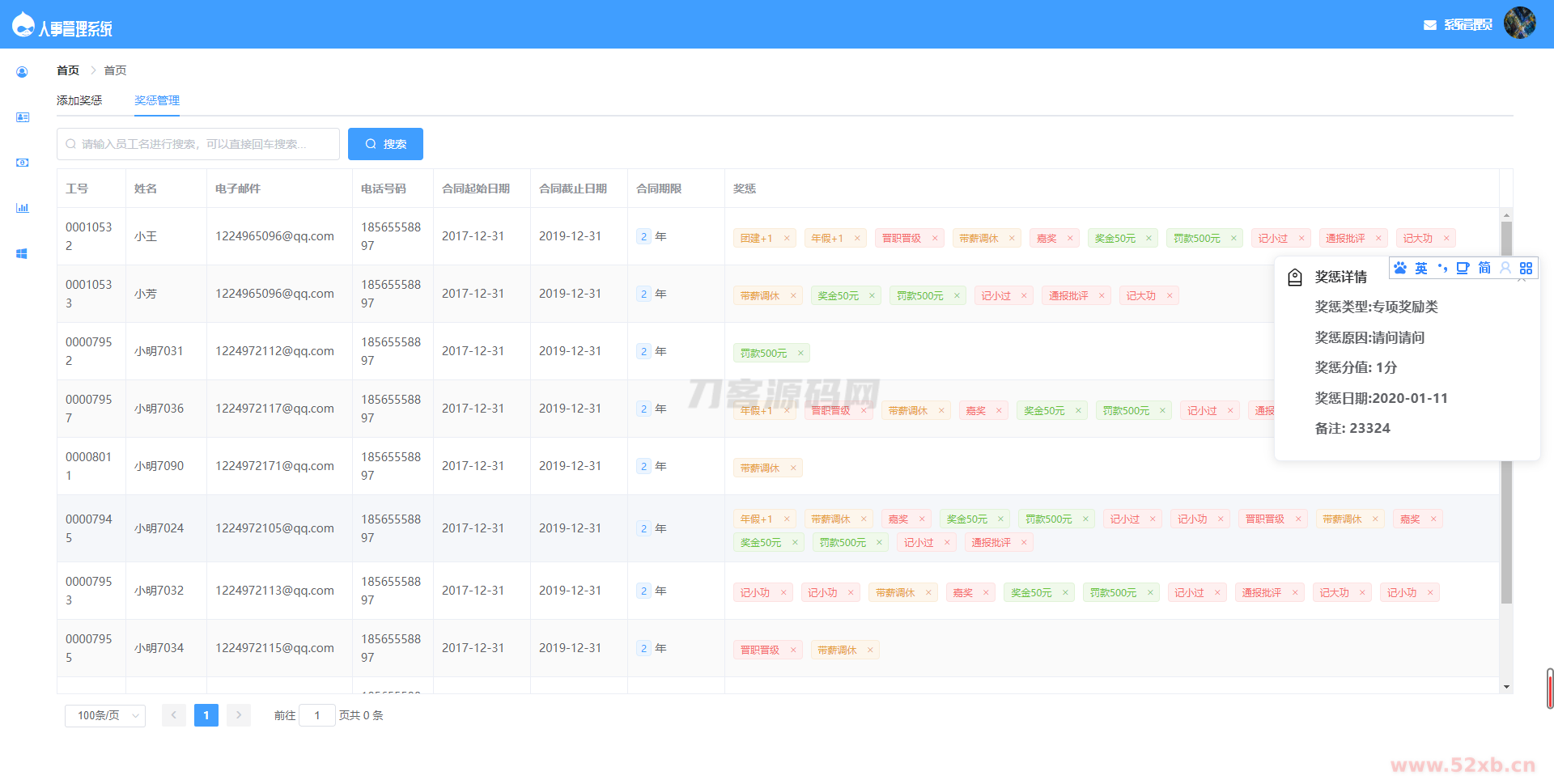The image size is (1554, 784).
Task: Open the user profile sidebar icon
Action: (22, 72)
